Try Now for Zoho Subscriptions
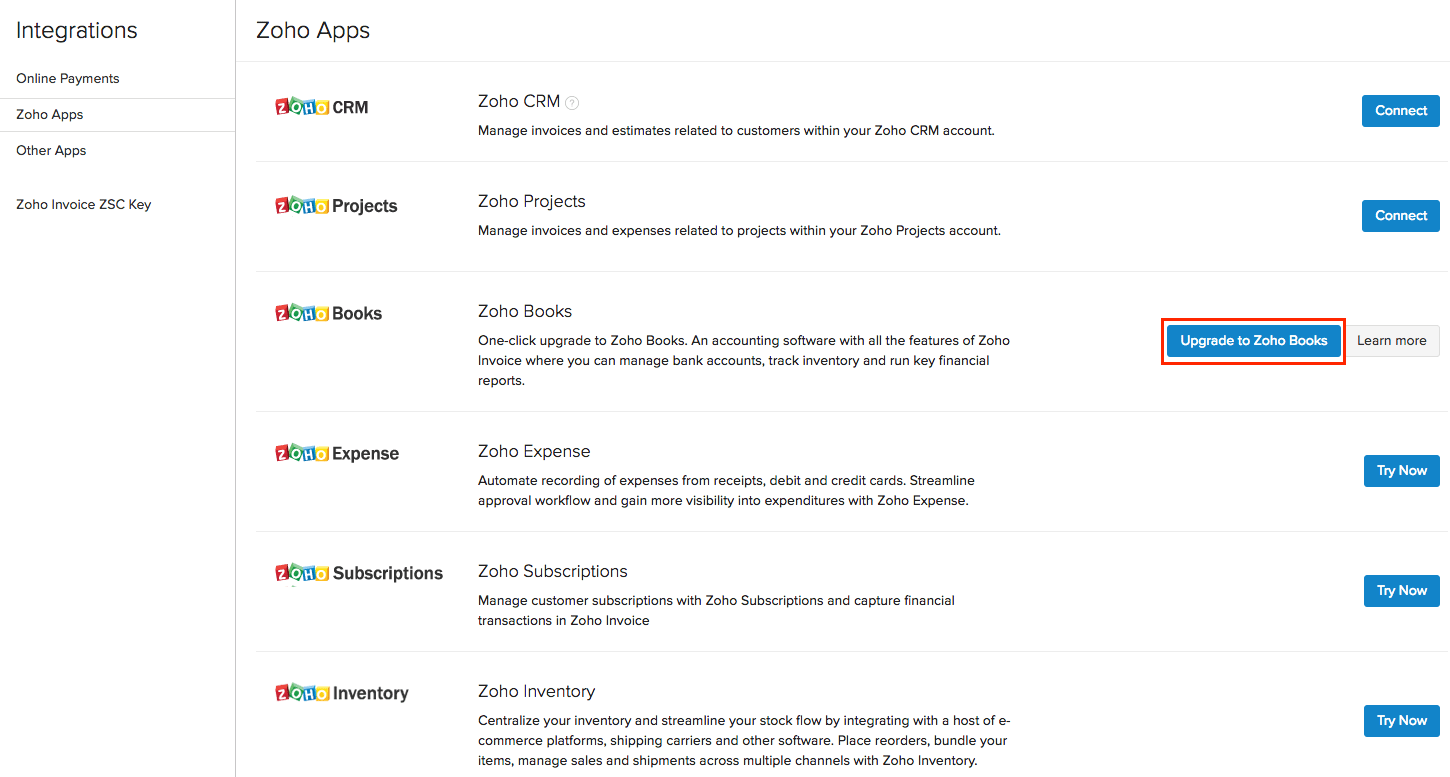 point(1401,591)
